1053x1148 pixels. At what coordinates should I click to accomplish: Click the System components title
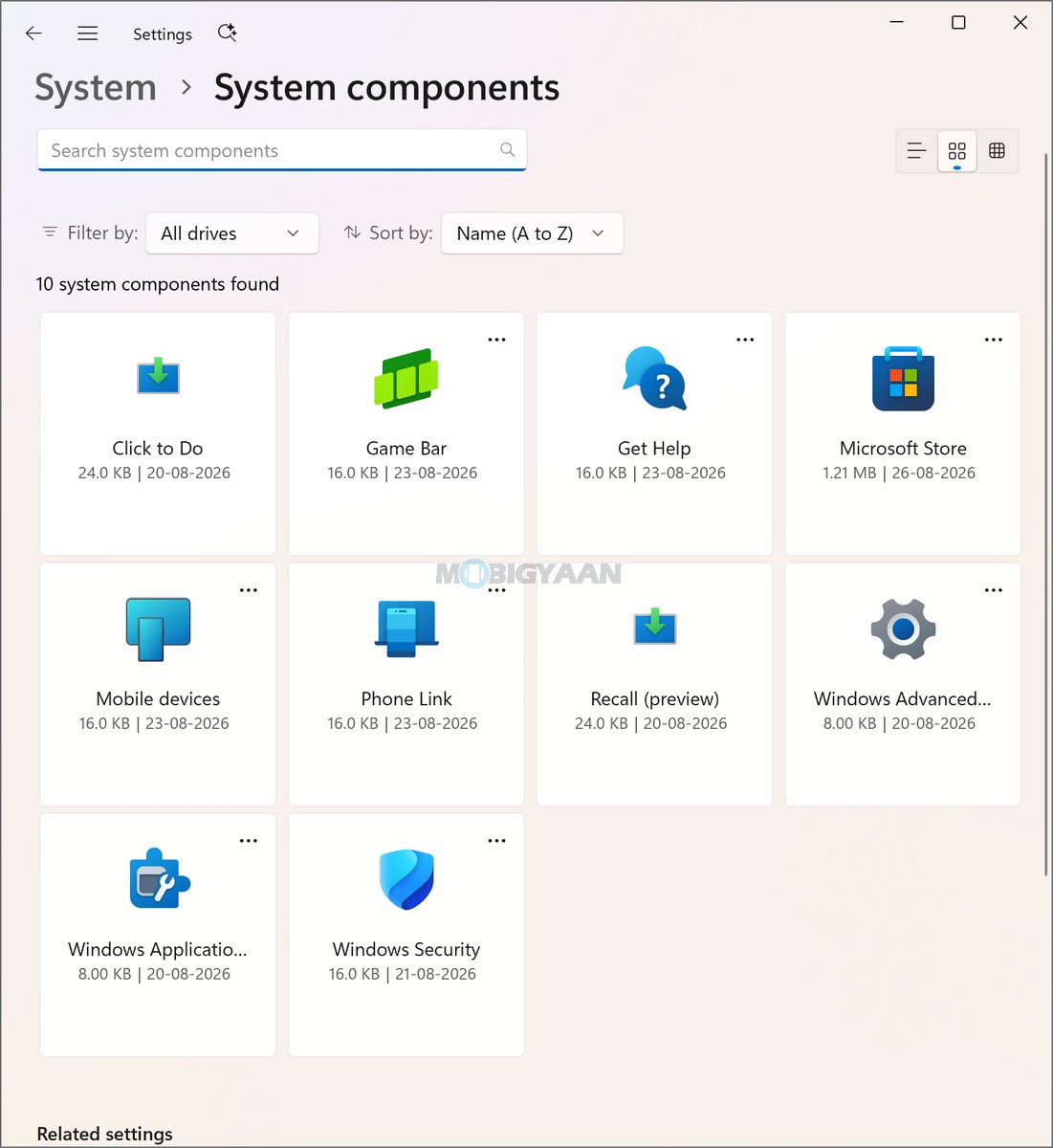pyautogui.click(x=386, y=88)
